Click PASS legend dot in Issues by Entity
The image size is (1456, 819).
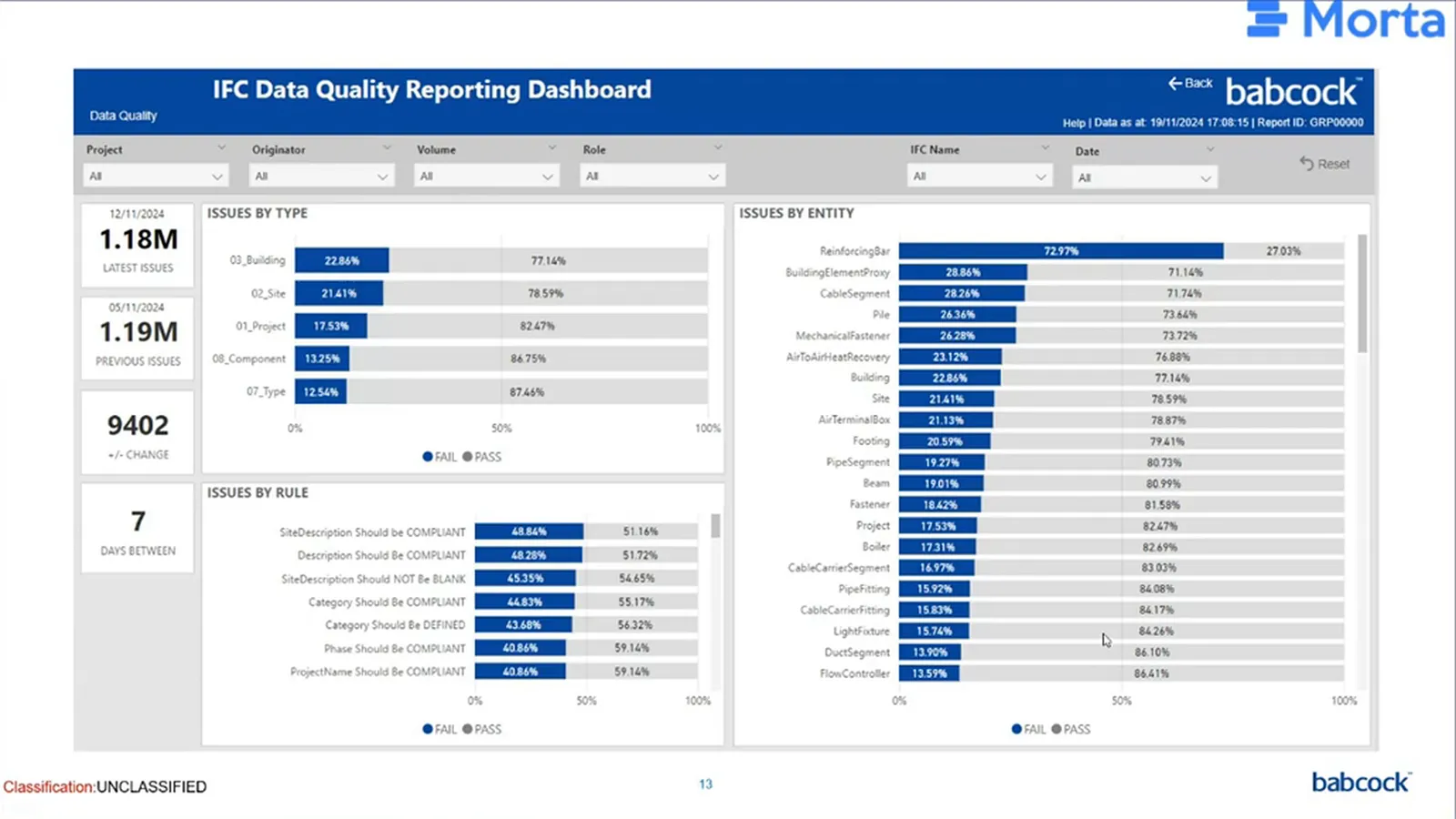click(1057, 729)
